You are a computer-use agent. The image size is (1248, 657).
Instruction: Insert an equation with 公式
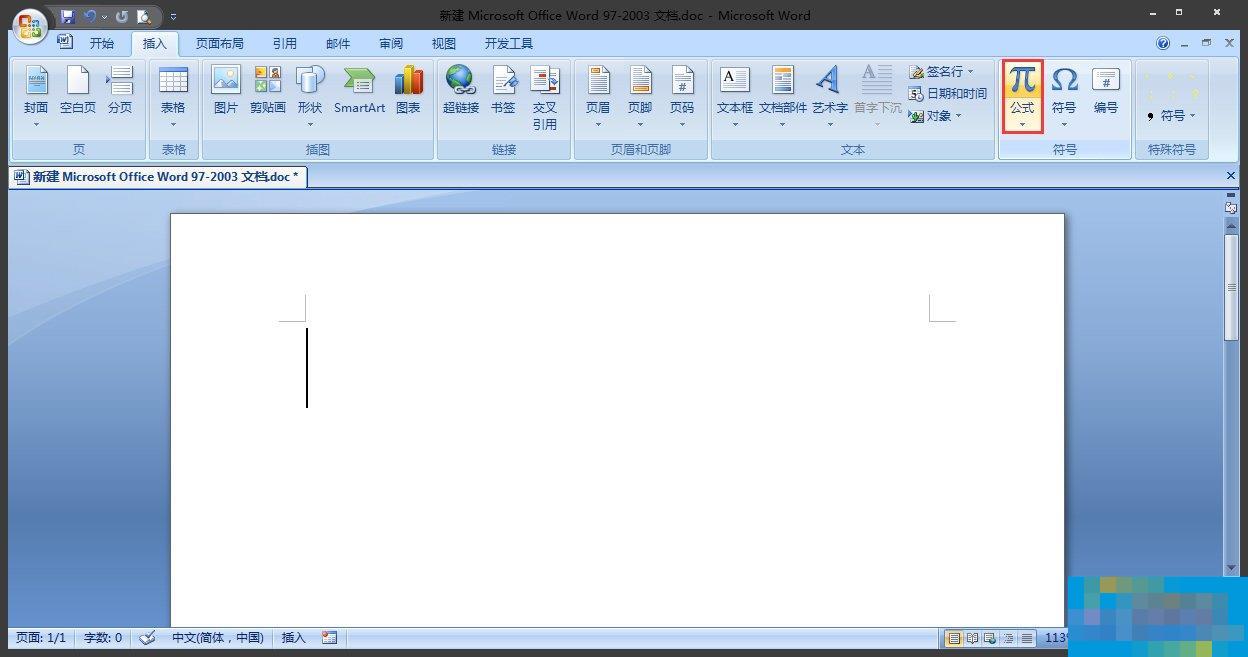coord(1022,96)
